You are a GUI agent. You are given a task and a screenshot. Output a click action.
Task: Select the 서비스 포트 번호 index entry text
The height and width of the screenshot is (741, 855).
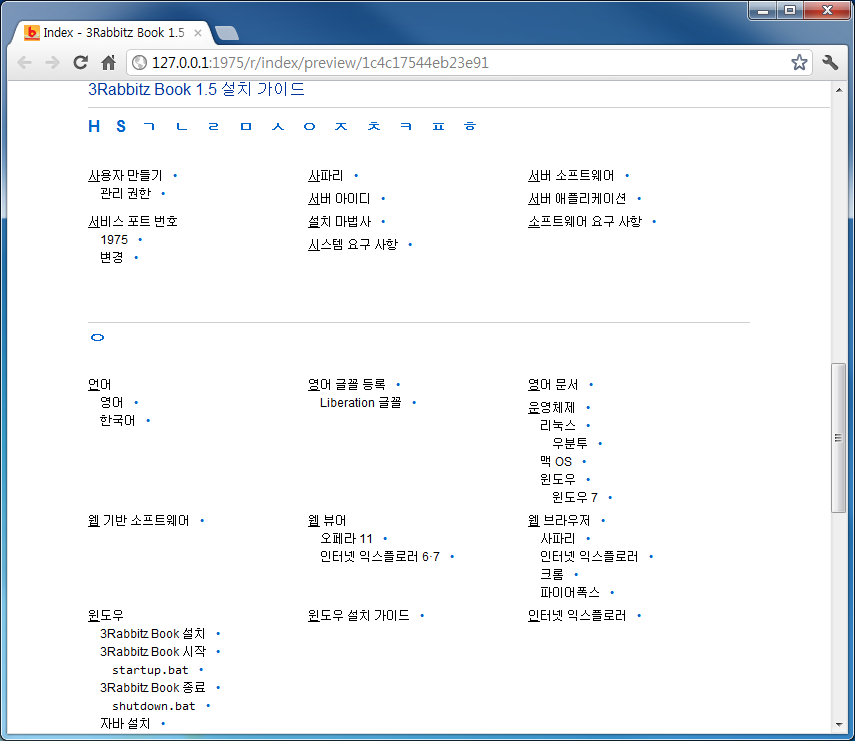pyautogui.click(x=133, y=221)
